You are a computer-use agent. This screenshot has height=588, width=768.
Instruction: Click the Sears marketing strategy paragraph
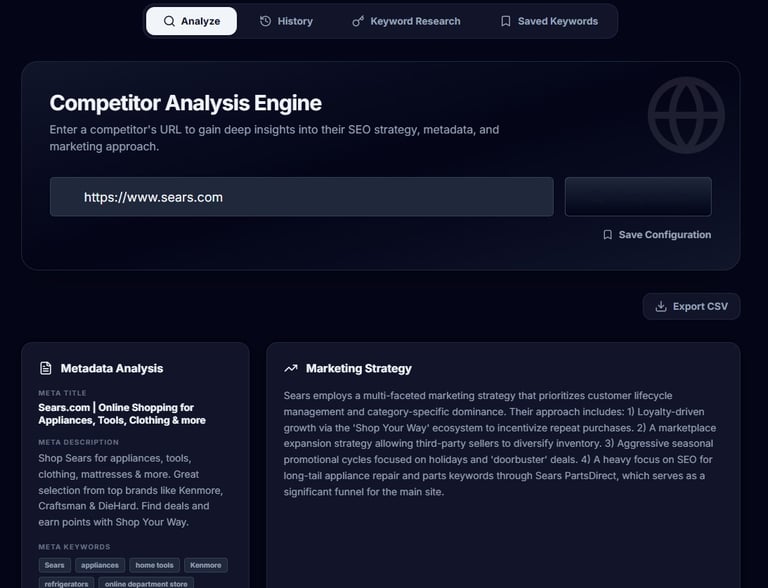[500, 443]
